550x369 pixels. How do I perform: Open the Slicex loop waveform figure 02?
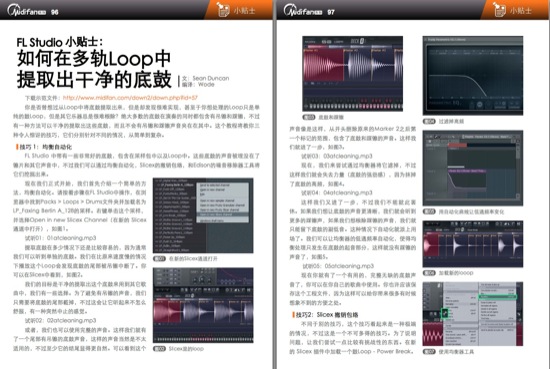click(203, 305)
